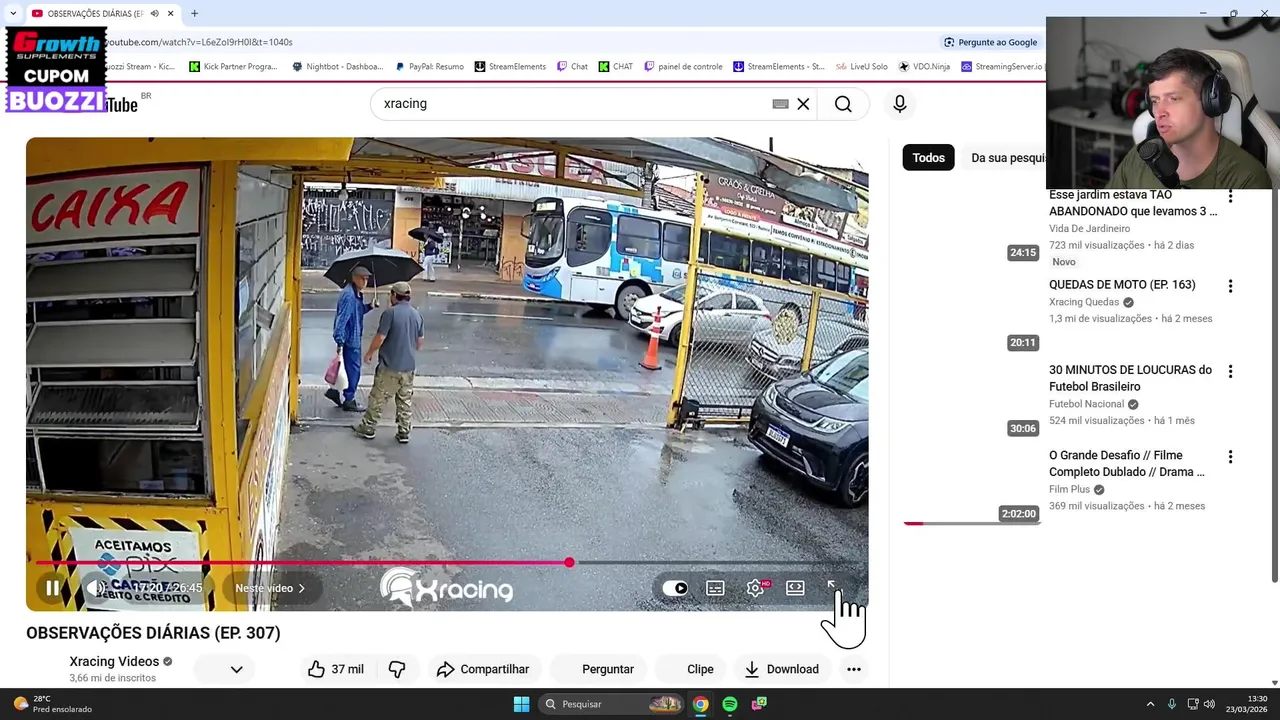Exit fullscreen using the player corner icon
The height and width of the screenshot is (720, 1280).
(833, 587)
